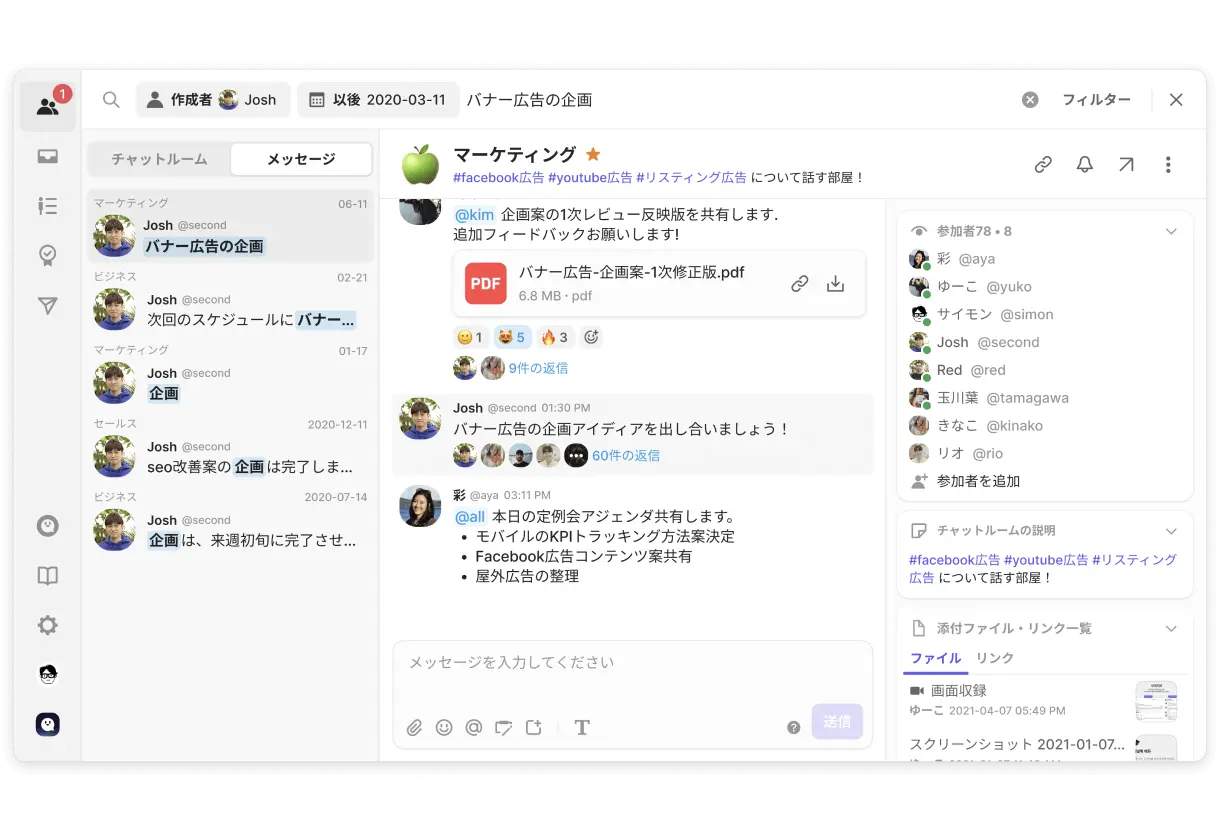The height and width of the screenshot is (840, 1220).
Task: Click the フィルター button in search bar
Action: (1096, 100)
